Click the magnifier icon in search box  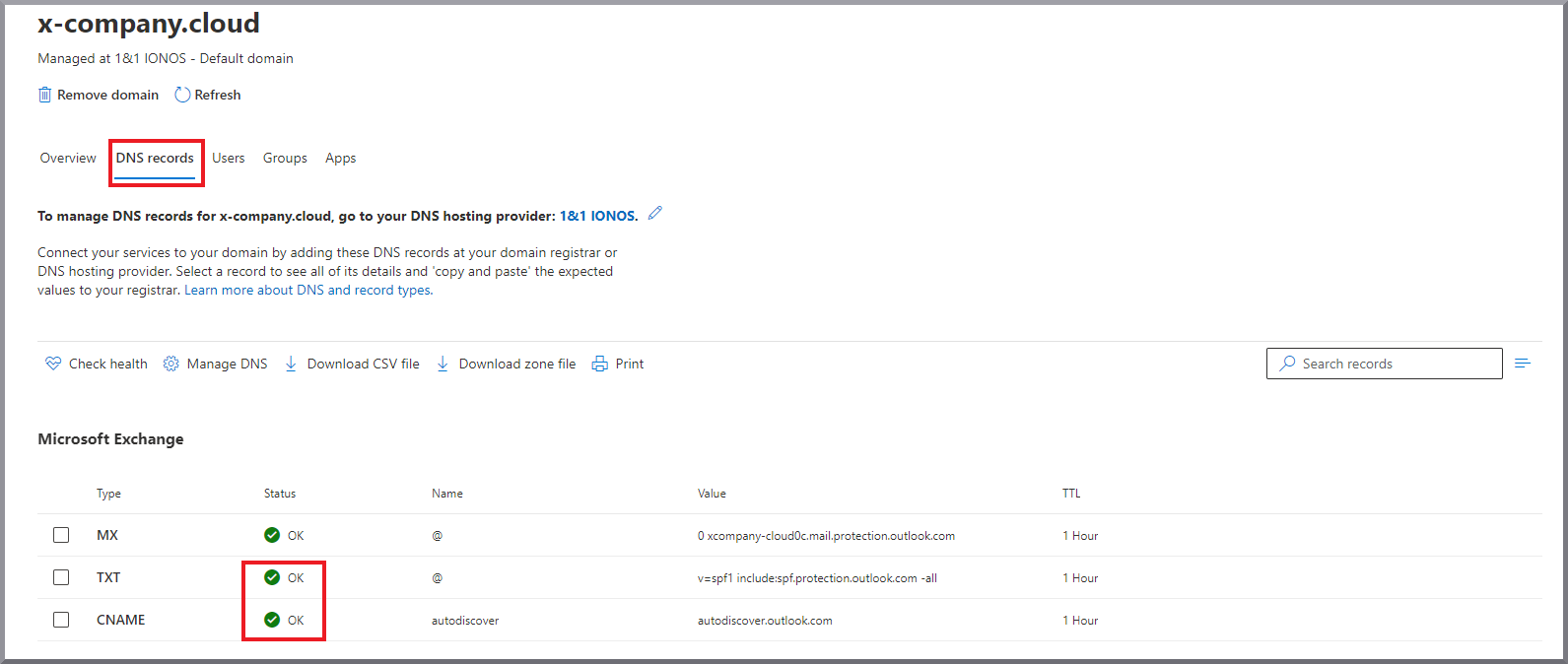(1287, 364)
